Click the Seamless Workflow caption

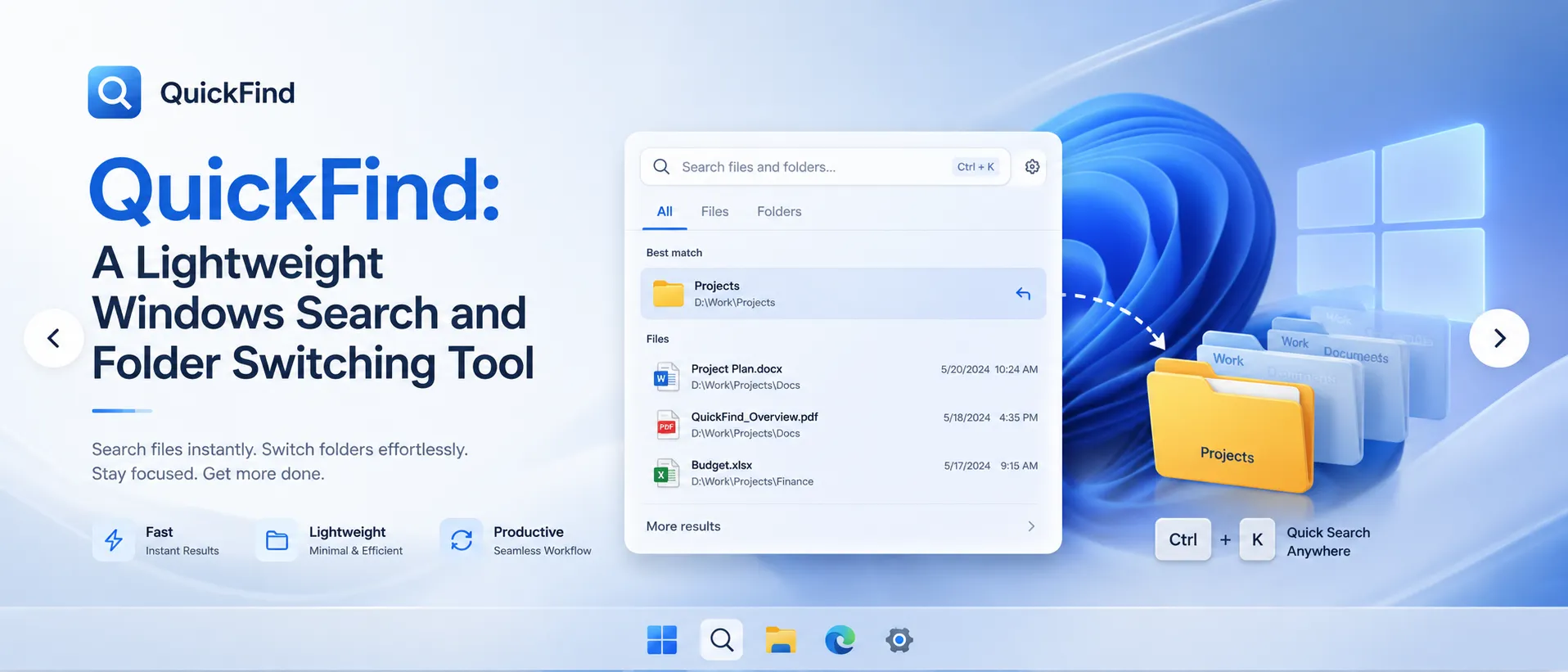[543, 551]
